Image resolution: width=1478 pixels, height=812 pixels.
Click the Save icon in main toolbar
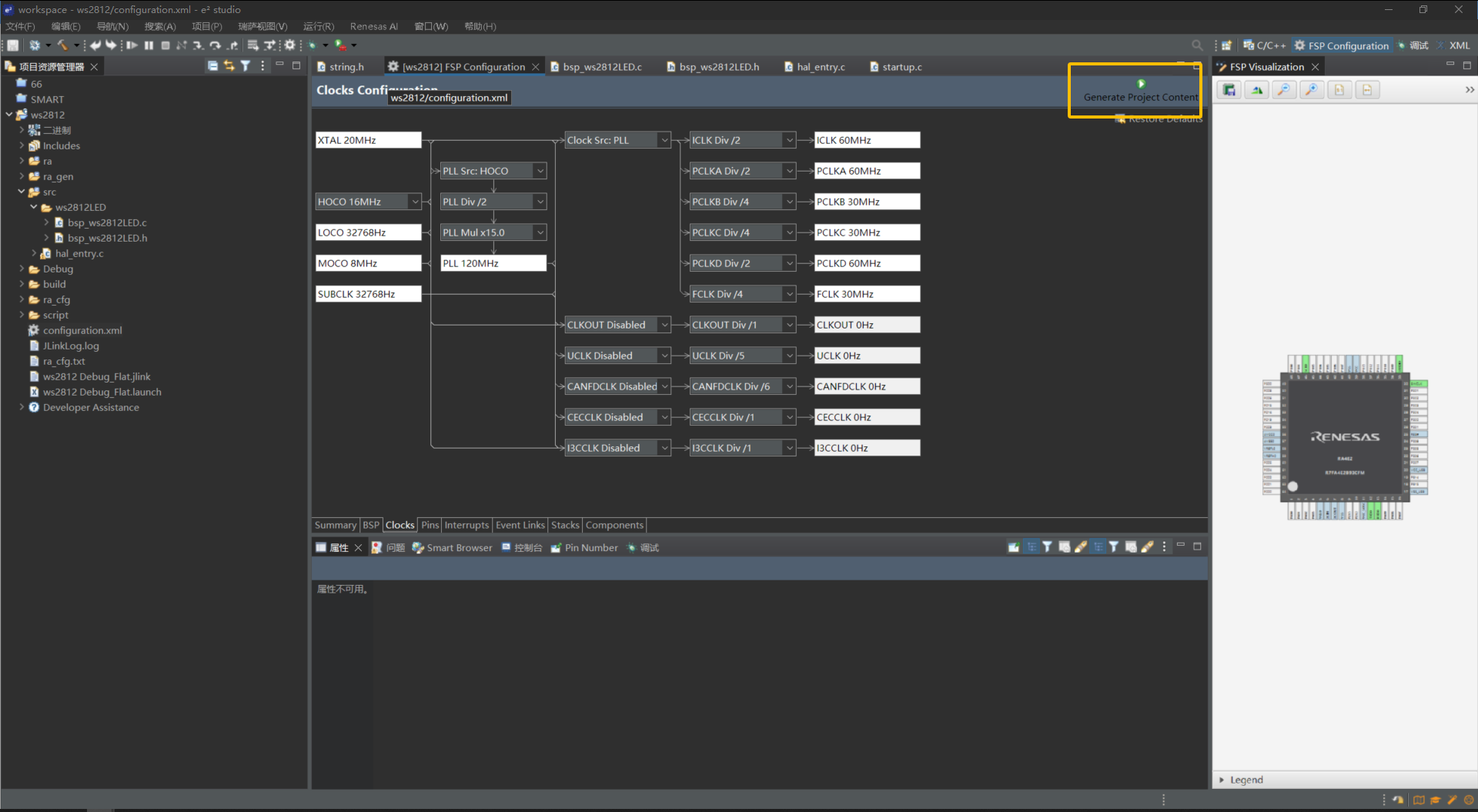(13, 45)
